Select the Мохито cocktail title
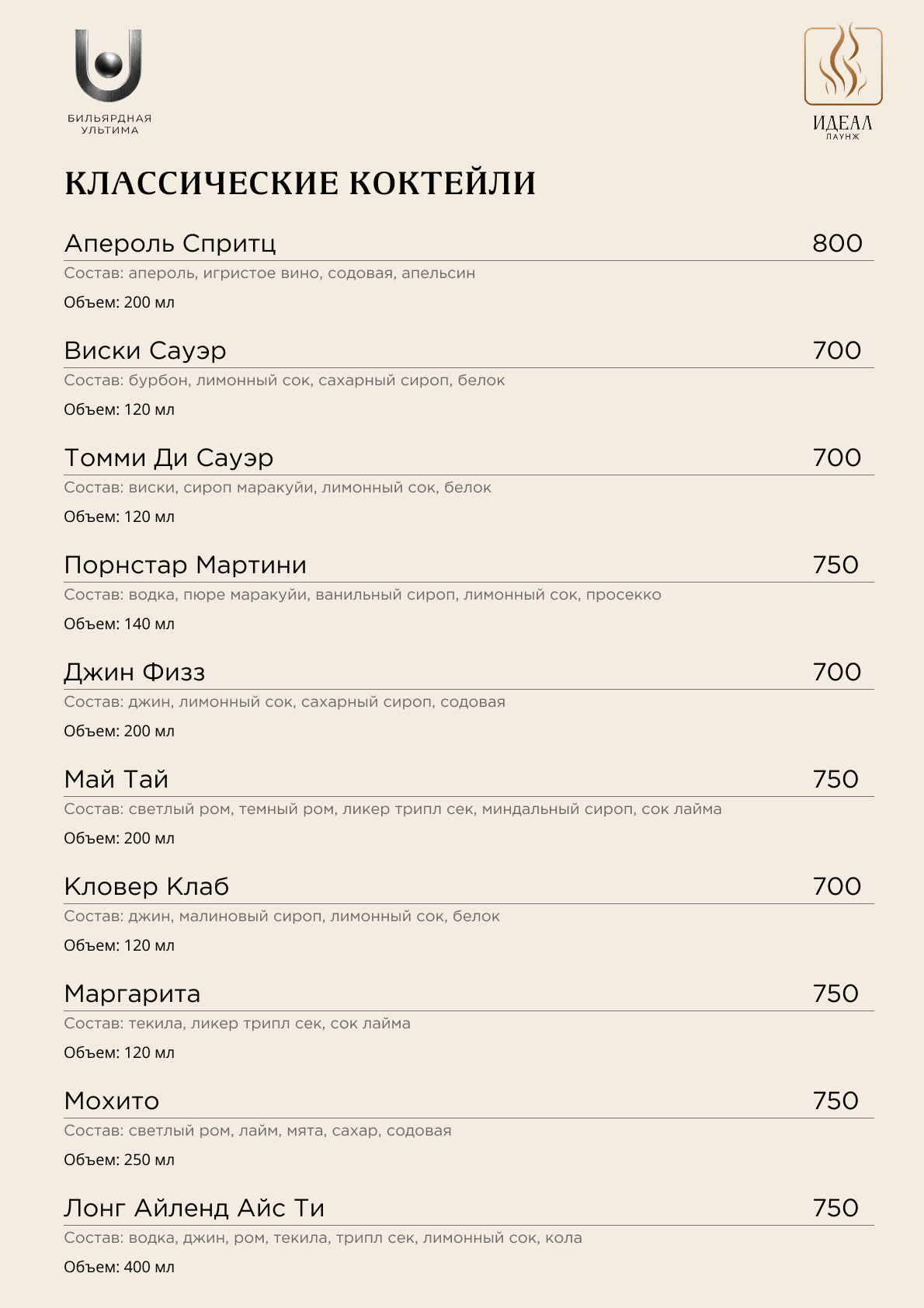 [112, 1101]
